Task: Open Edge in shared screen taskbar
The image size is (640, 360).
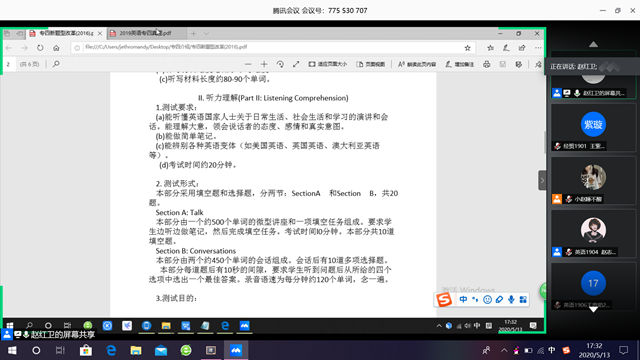Action: [225, 326]
